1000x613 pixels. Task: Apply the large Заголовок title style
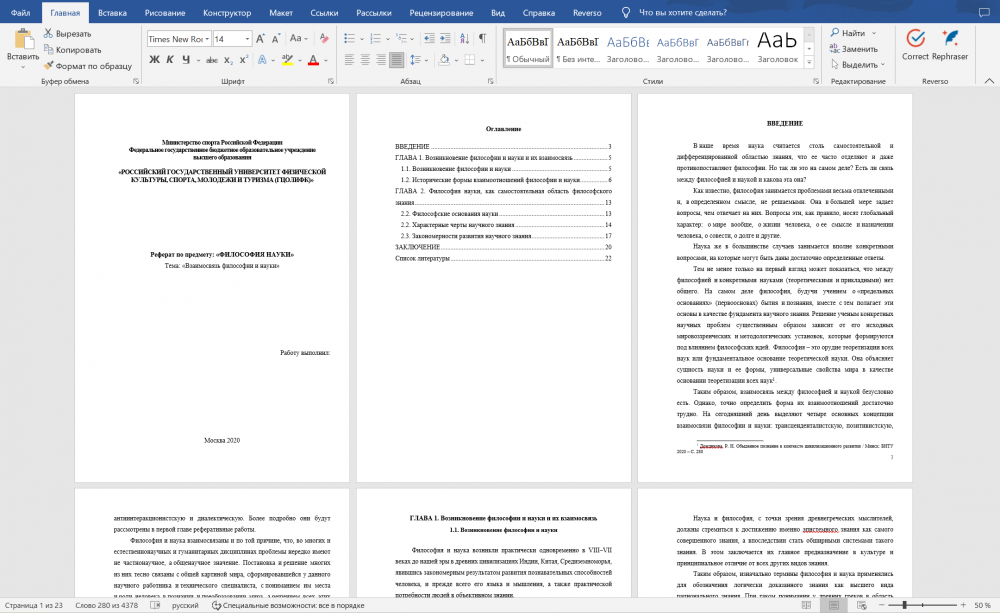(777, 48)
